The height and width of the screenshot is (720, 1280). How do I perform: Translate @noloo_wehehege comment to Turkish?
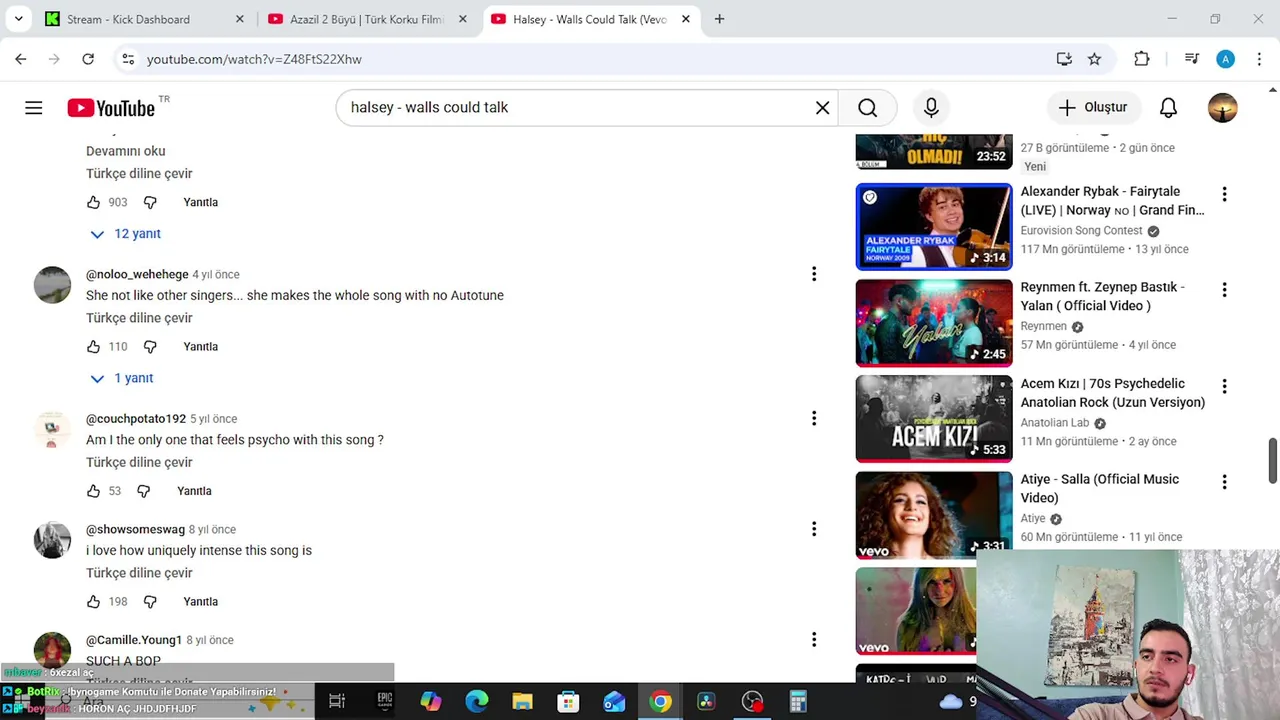tap(139, 318)
